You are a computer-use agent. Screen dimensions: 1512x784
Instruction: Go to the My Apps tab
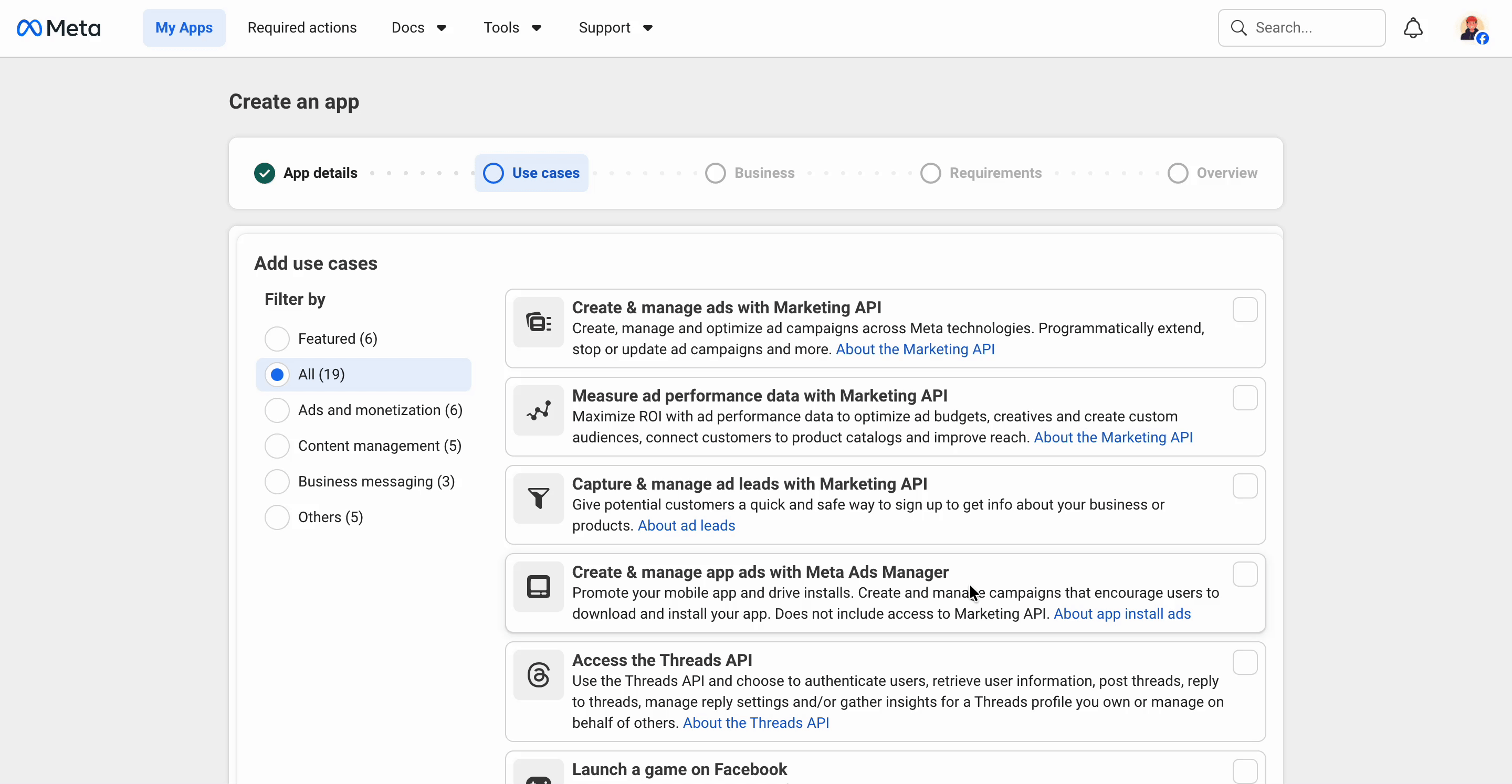[x=184, y=28]
